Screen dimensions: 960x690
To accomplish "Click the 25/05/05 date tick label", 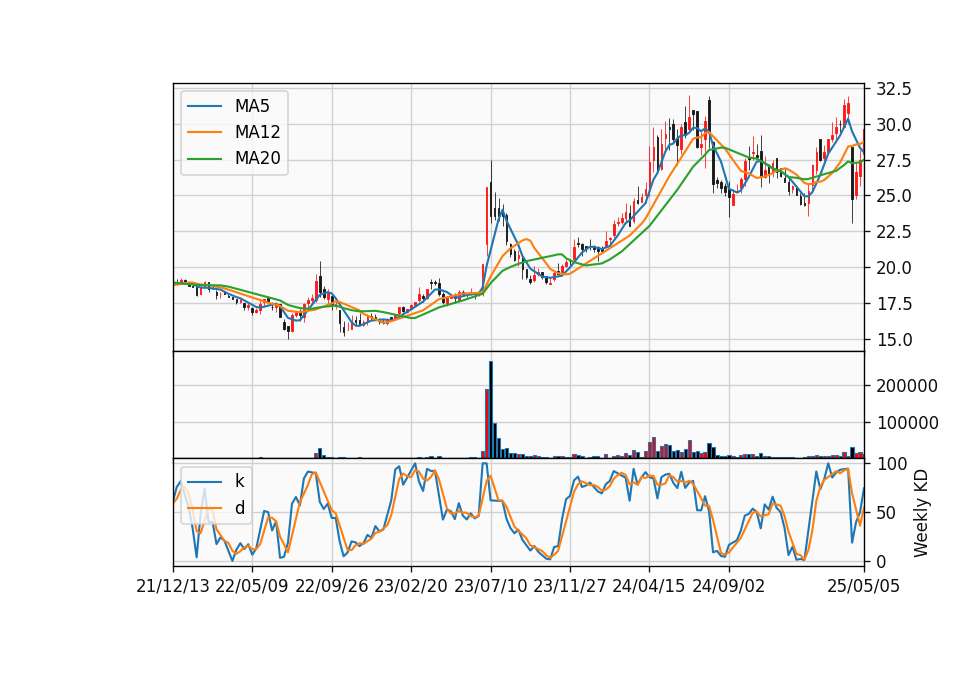I will point(864,586).
